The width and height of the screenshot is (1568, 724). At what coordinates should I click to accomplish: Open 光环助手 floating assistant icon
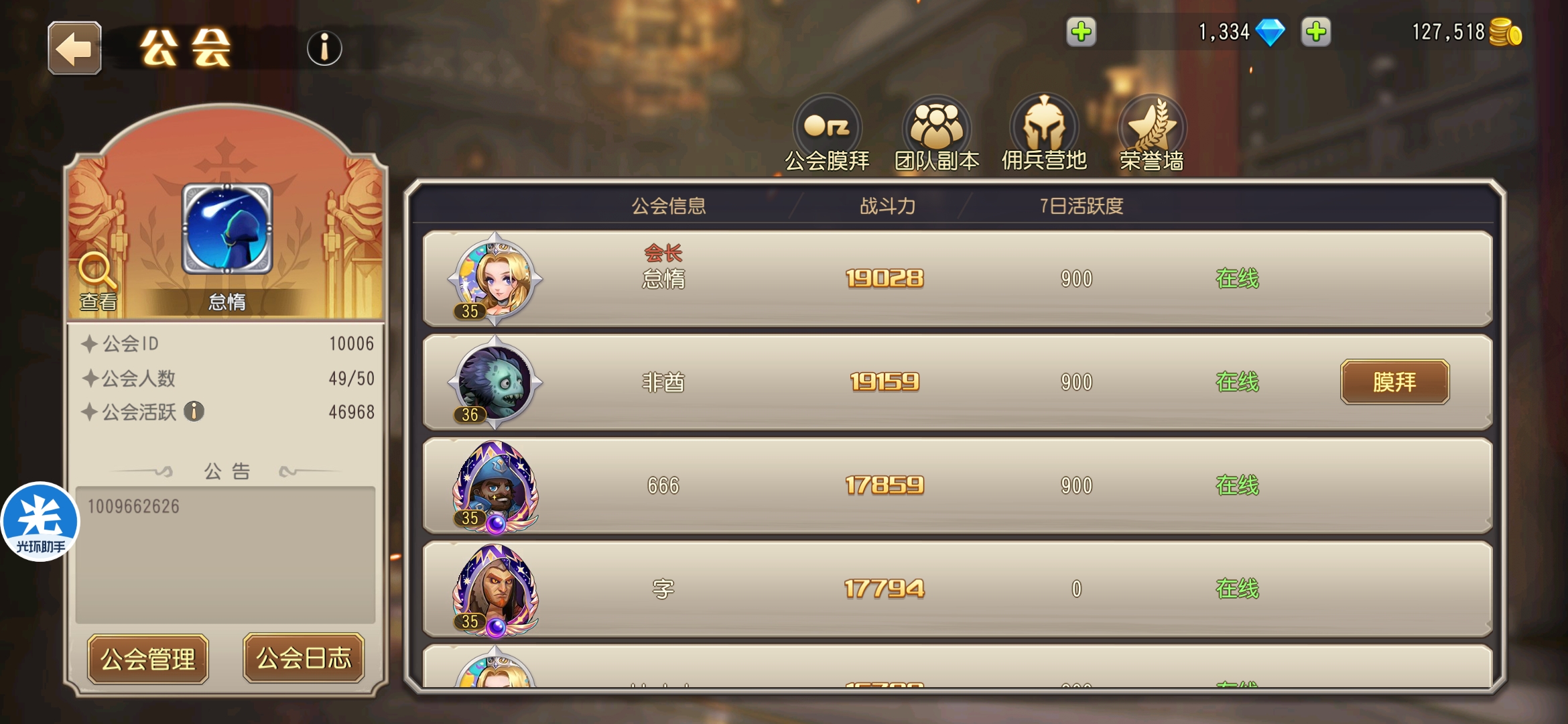point(40,522)
